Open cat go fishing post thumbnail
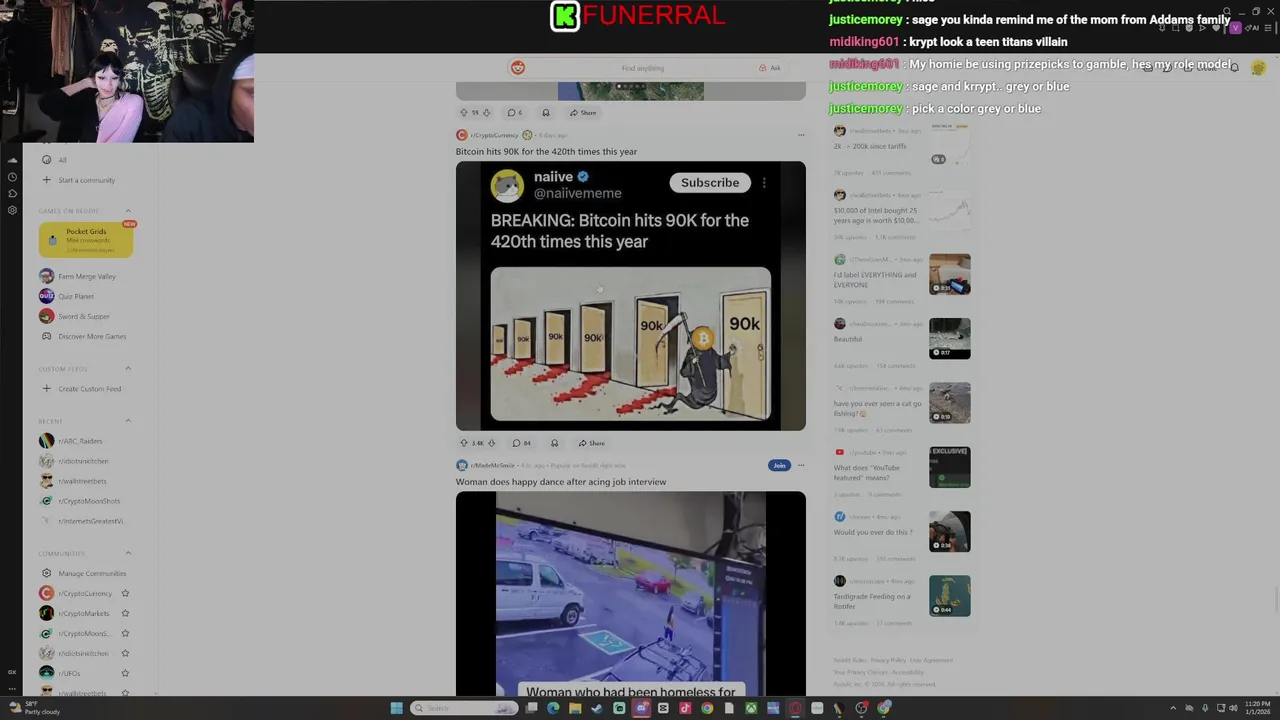Screen dimensions: 1280x720 click(949, 403)
